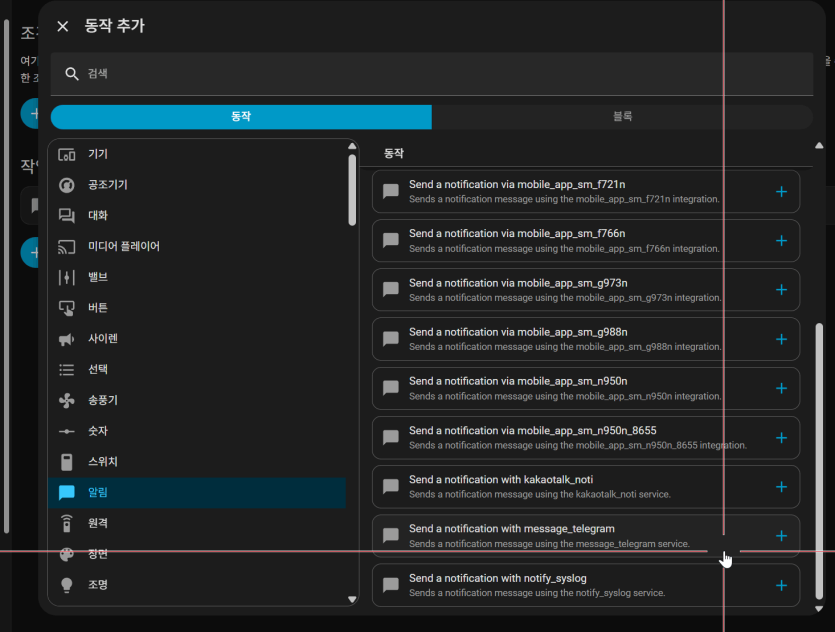This screenshot has width=835, height=632.
Task: Select the 선택 list icon
Action: [x=67, y=370]
